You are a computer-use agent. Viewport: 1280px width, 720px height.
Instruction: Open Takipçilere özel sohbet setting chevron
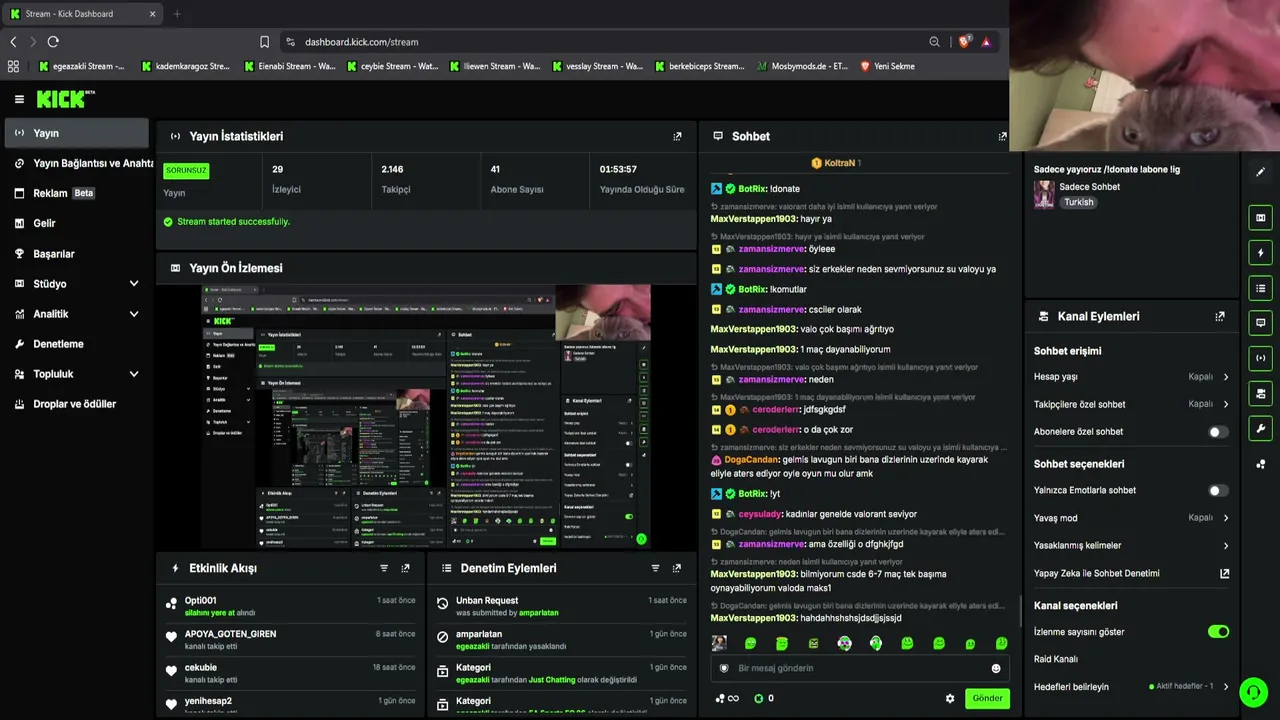[1226, 404]
